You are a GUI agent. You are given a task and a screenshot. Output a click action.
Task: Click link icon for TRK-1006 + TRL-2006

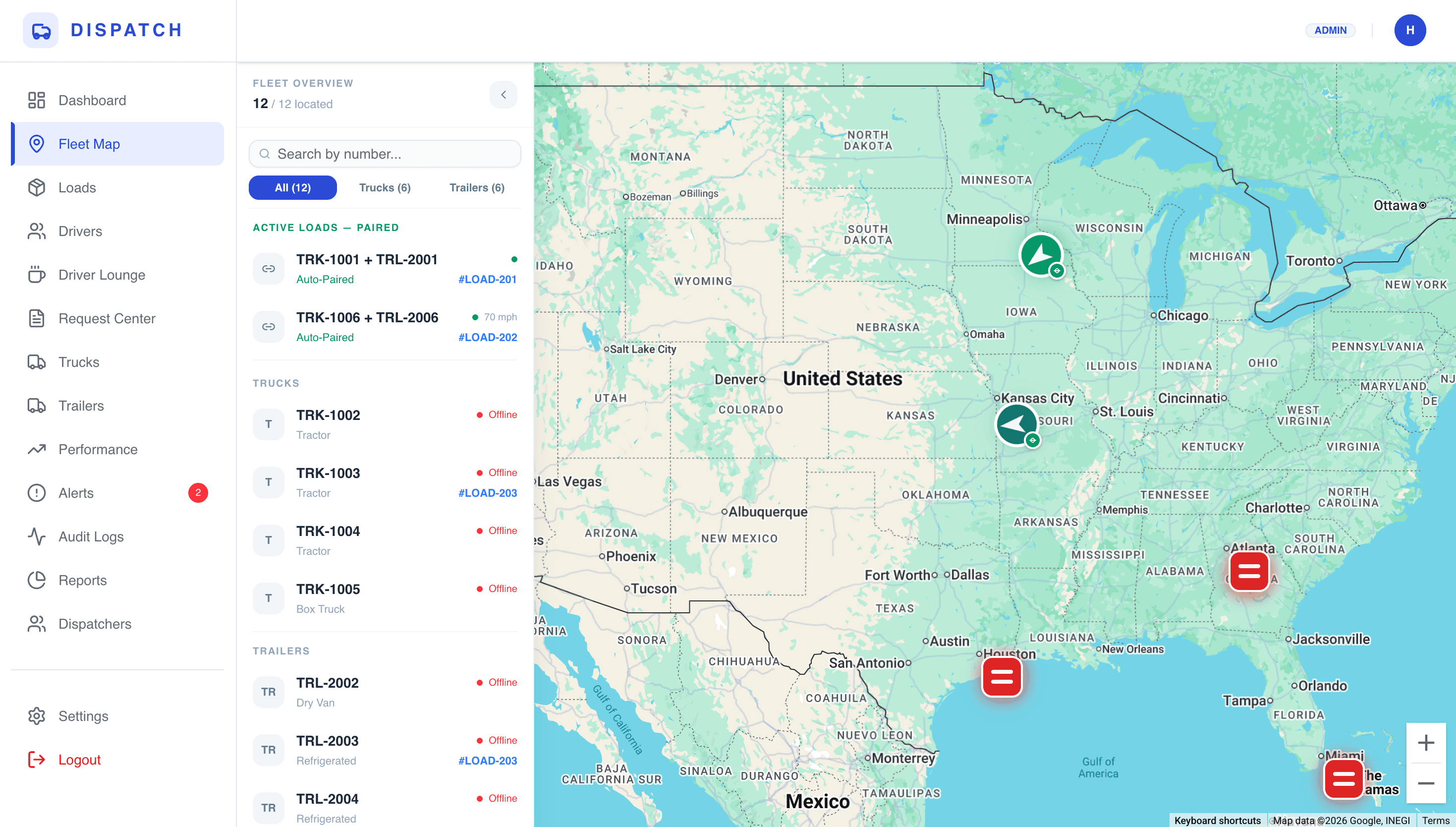click(x=269, y=327)
